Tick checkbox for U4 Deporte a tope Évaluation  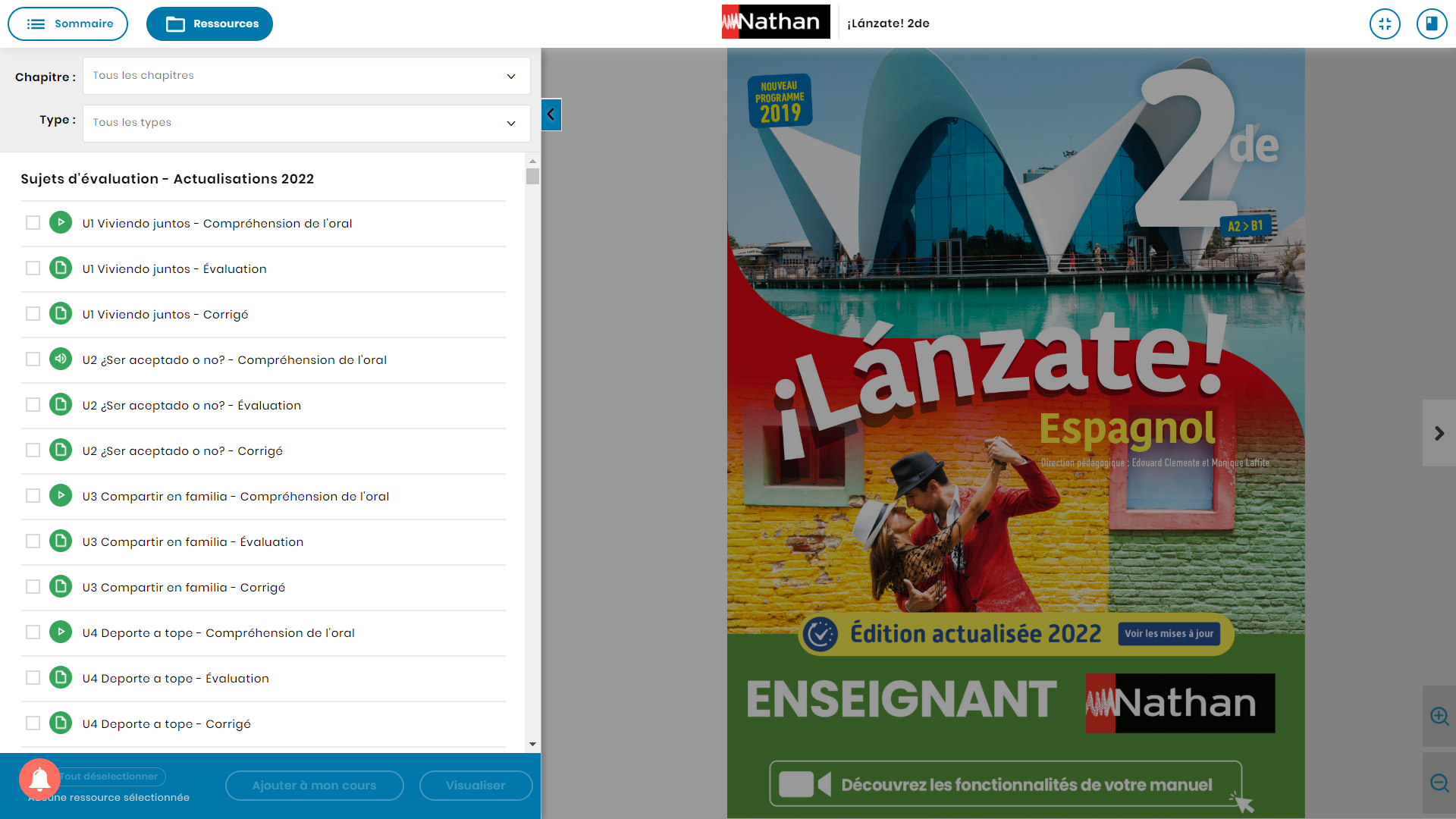pyautogui.click(x=33, y=678)
